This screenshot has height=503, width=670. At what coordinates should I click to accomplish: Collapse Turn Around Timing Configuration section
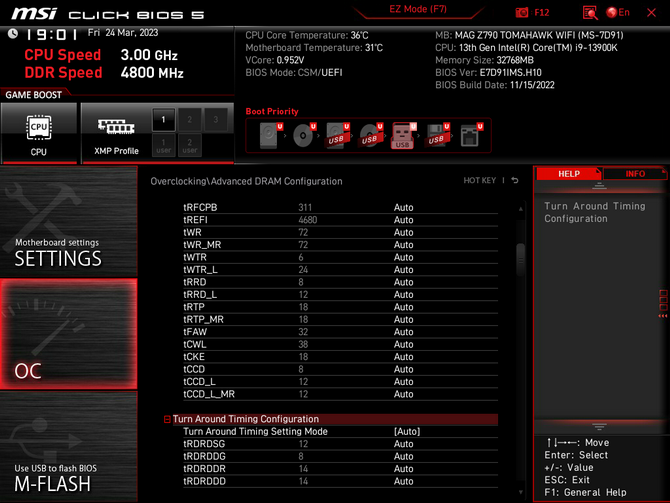pyautogui.click(x=167, y=419)
